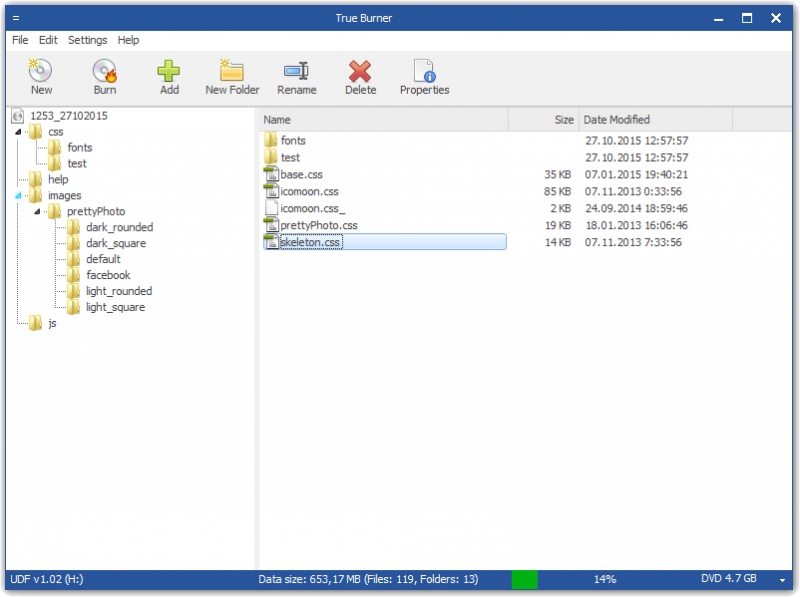Open the File menu
The width and height of the screenshot is (800, 597).
20,40
